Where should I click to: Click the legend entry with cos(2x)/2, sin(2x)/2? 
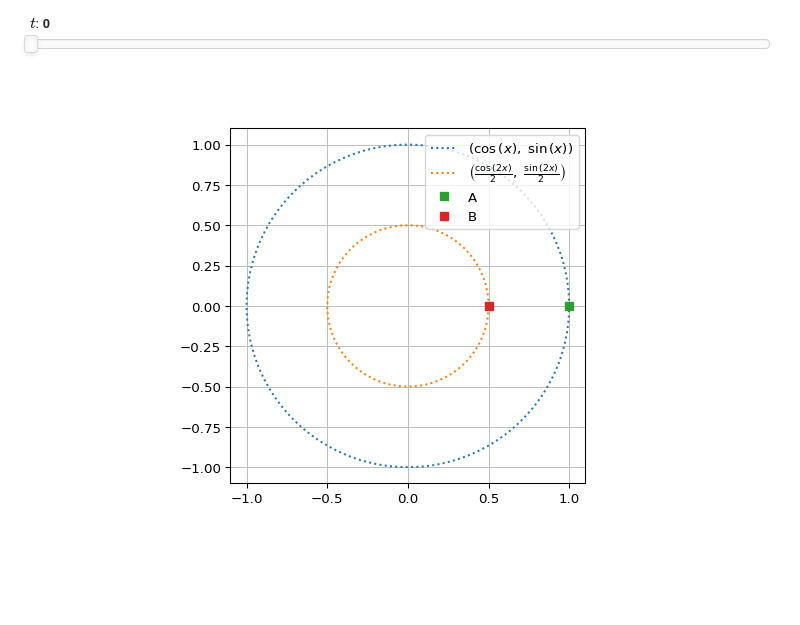coord(498,173)
